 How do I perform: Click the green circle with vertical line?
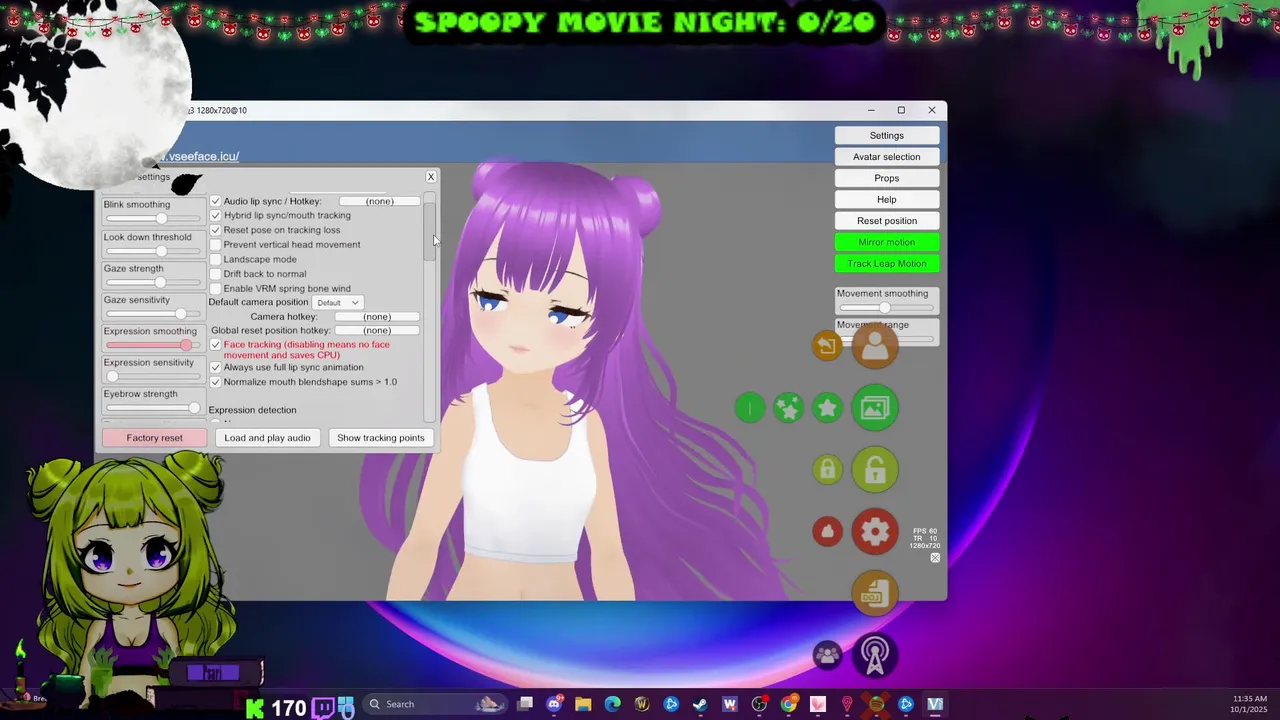750,408
